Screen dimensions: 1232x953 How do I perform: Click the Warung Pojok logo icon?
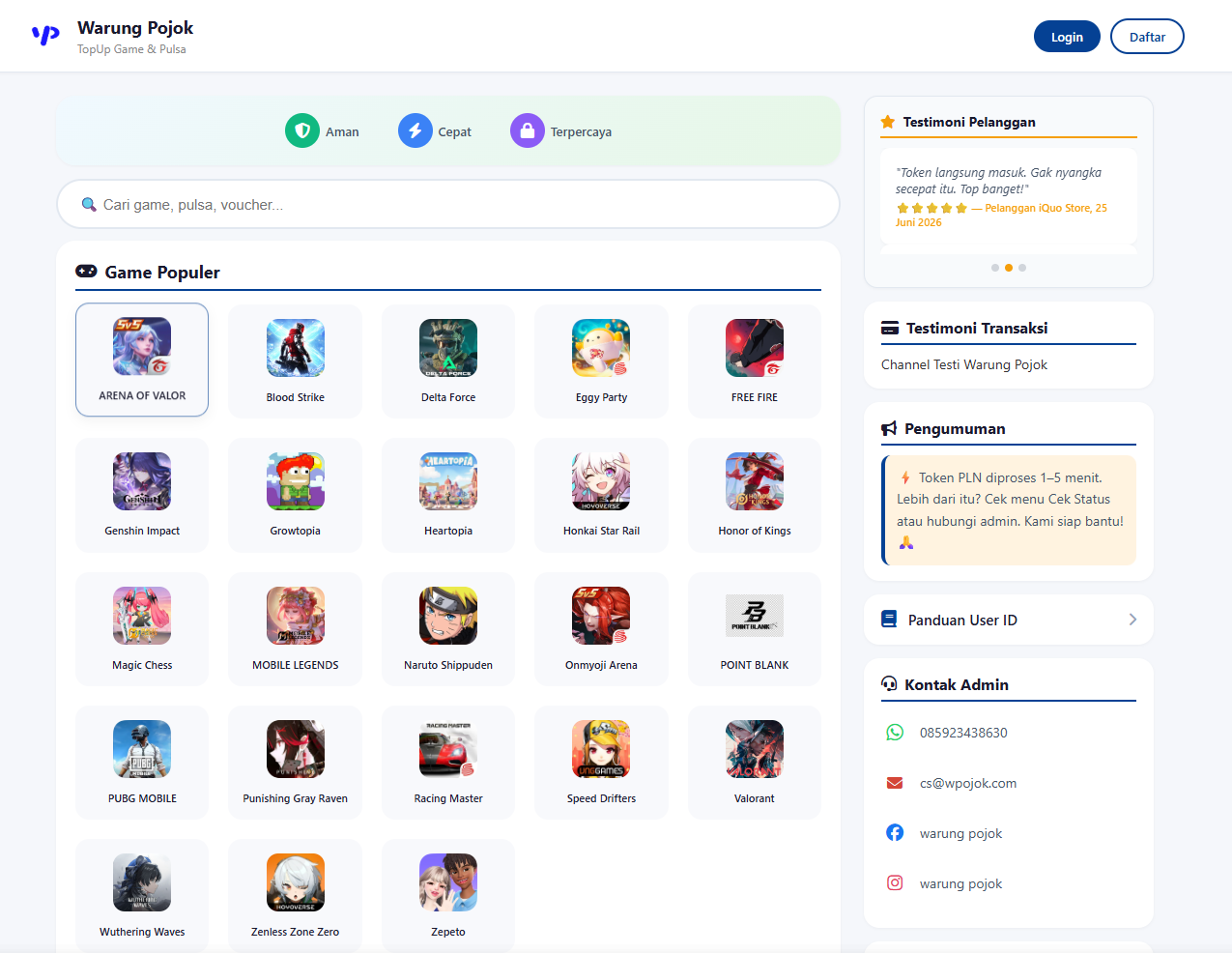pyautogui.click(x=45, y=36)
